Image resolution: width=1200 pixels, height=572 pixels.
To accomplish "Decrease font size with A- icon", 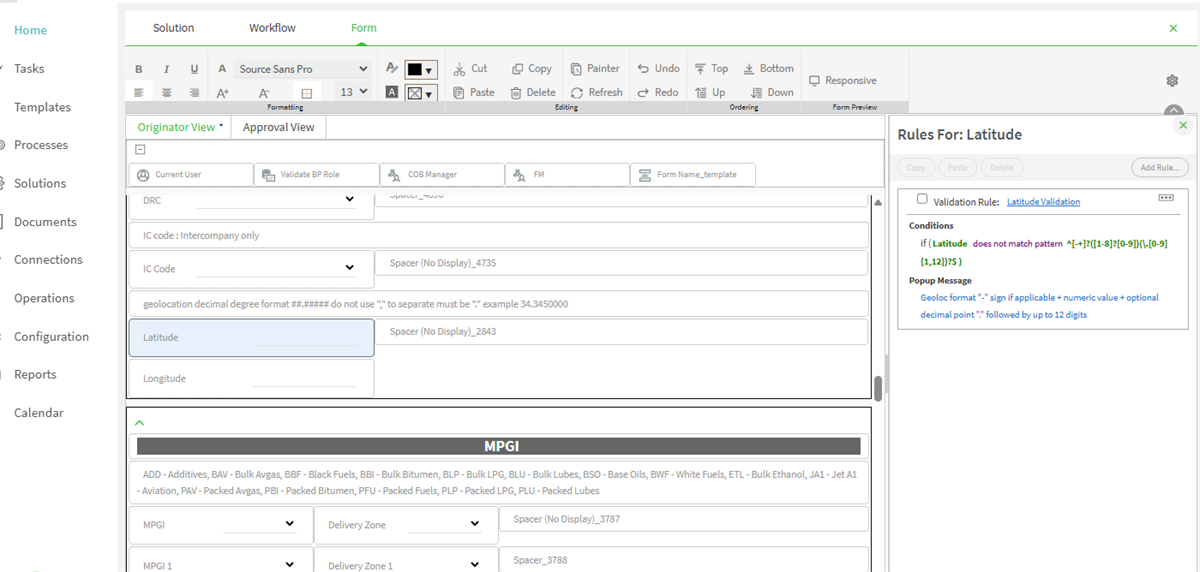I will click(264, 92).
